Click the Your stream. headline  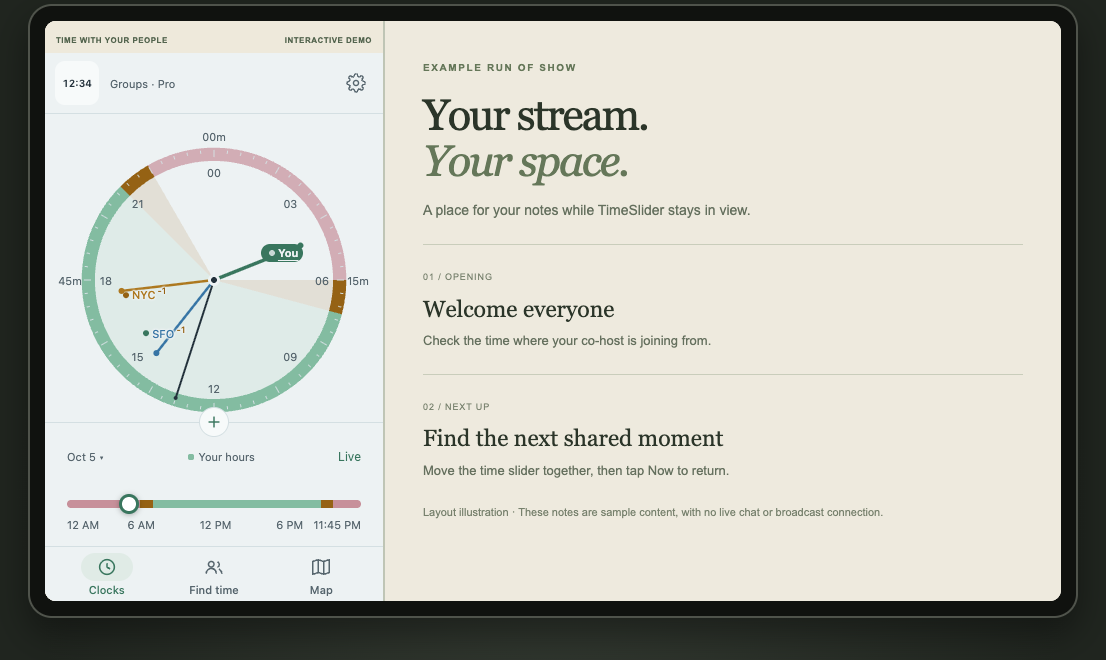535,116
